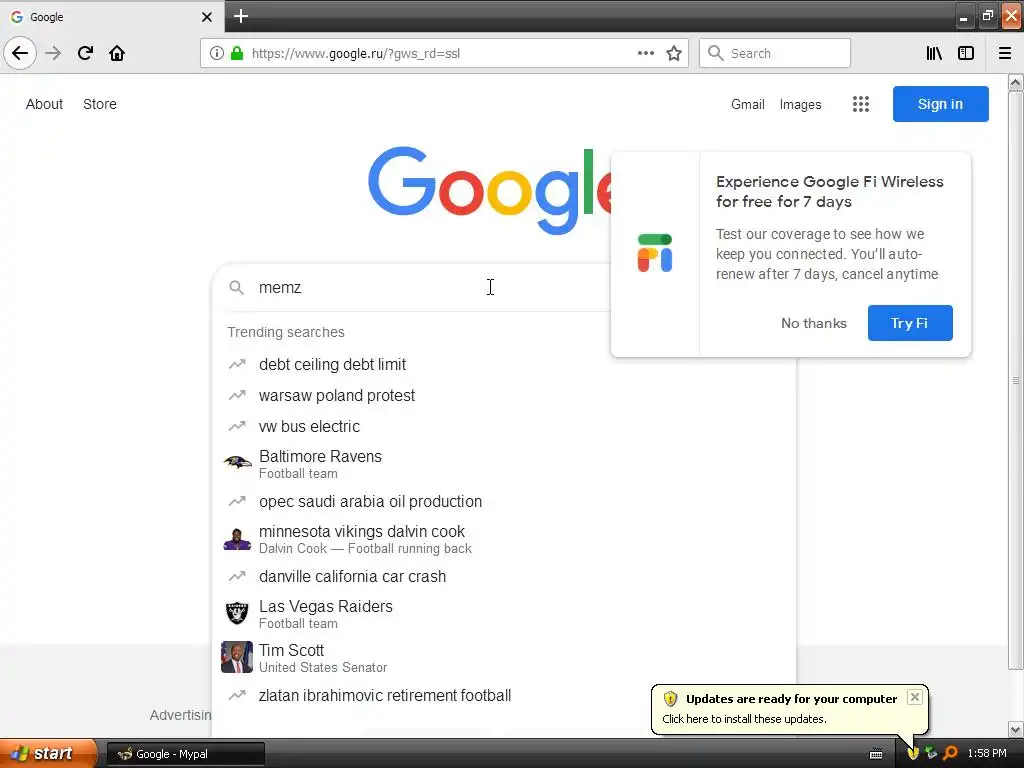This screenshot has height=768, width=1024.
Task: Click the keyboard icon in taskbar
Action: click(x=876, y=754)
